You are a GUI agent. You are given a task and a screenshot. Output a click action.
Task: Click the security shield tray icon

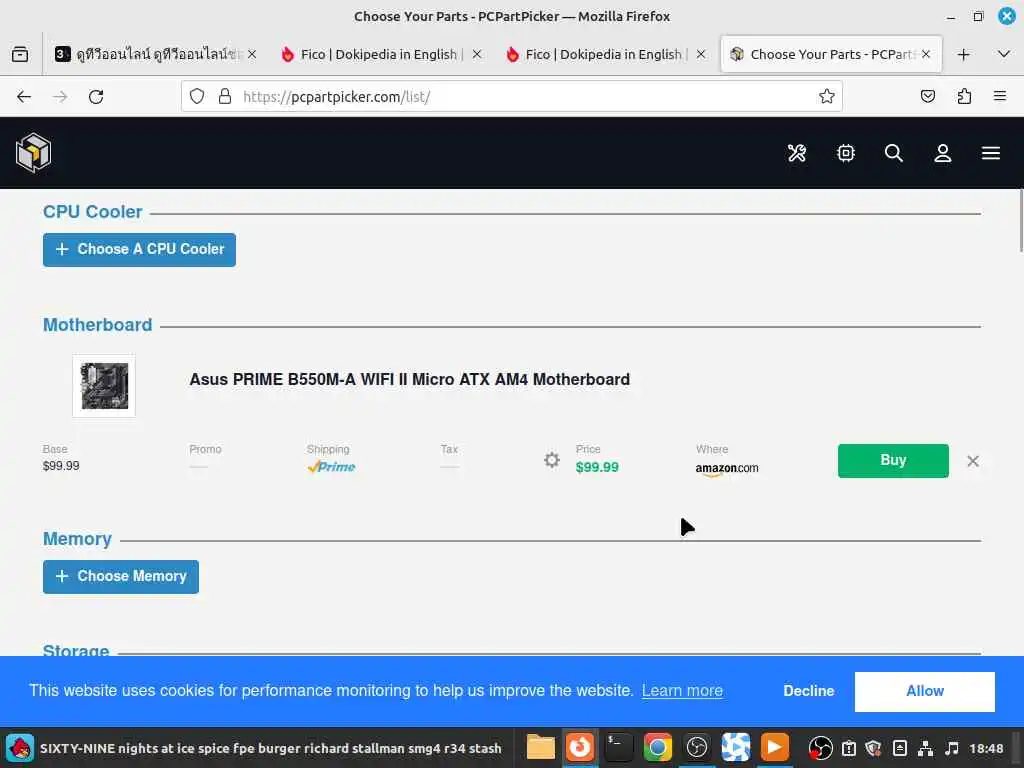click(x=874, y=748)
